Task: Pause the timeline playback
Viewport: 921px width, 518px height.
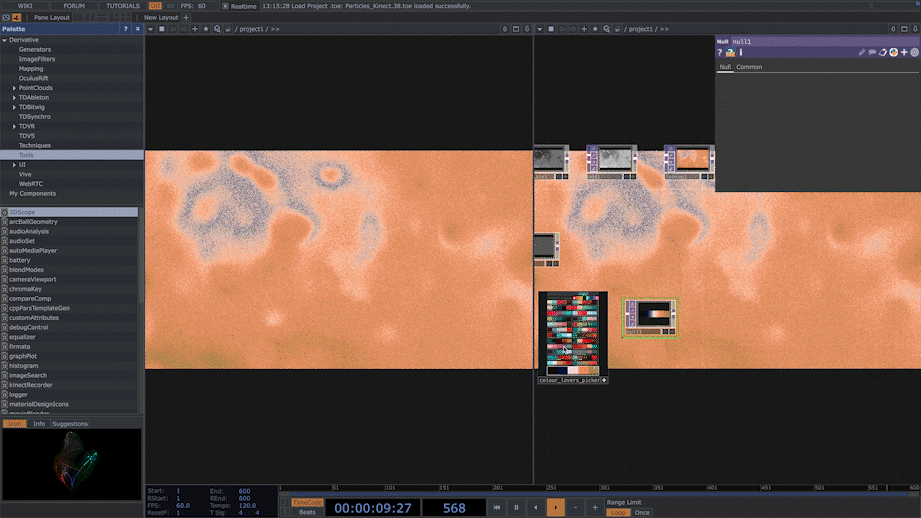Action: tap(516, 508)
